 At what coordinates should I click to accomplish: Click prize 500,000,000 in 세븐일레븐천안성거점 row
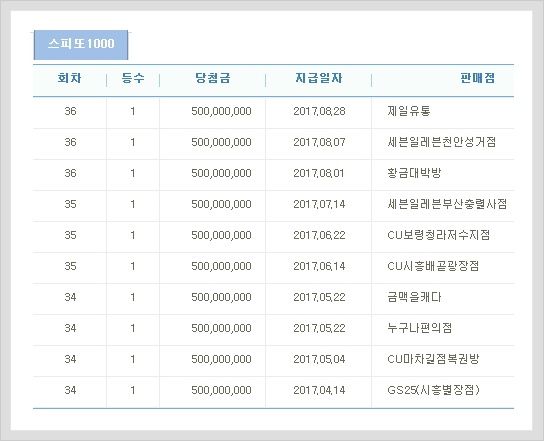coord(221,142)
